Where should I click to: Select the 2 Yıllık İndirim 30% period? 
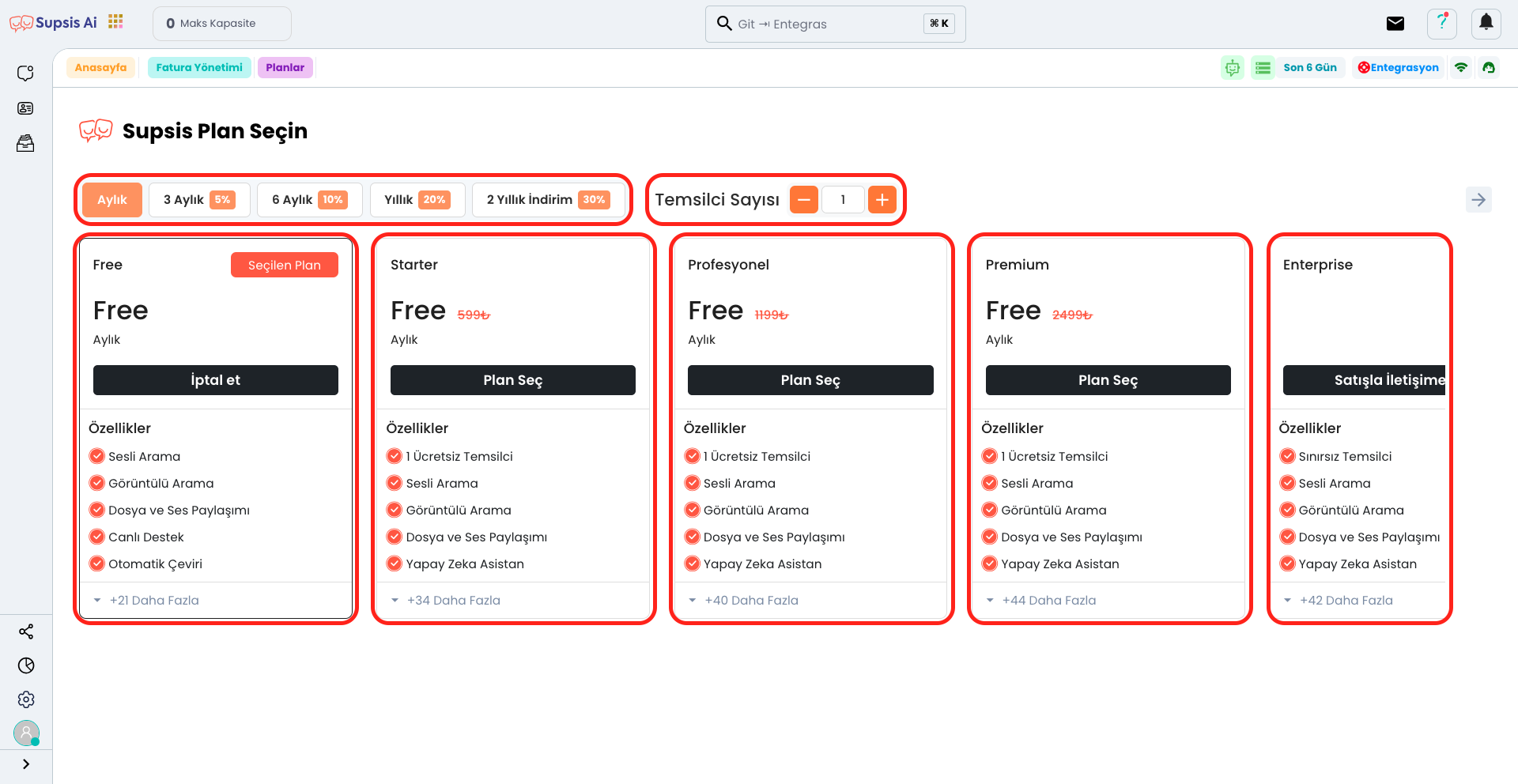(548, 200)
